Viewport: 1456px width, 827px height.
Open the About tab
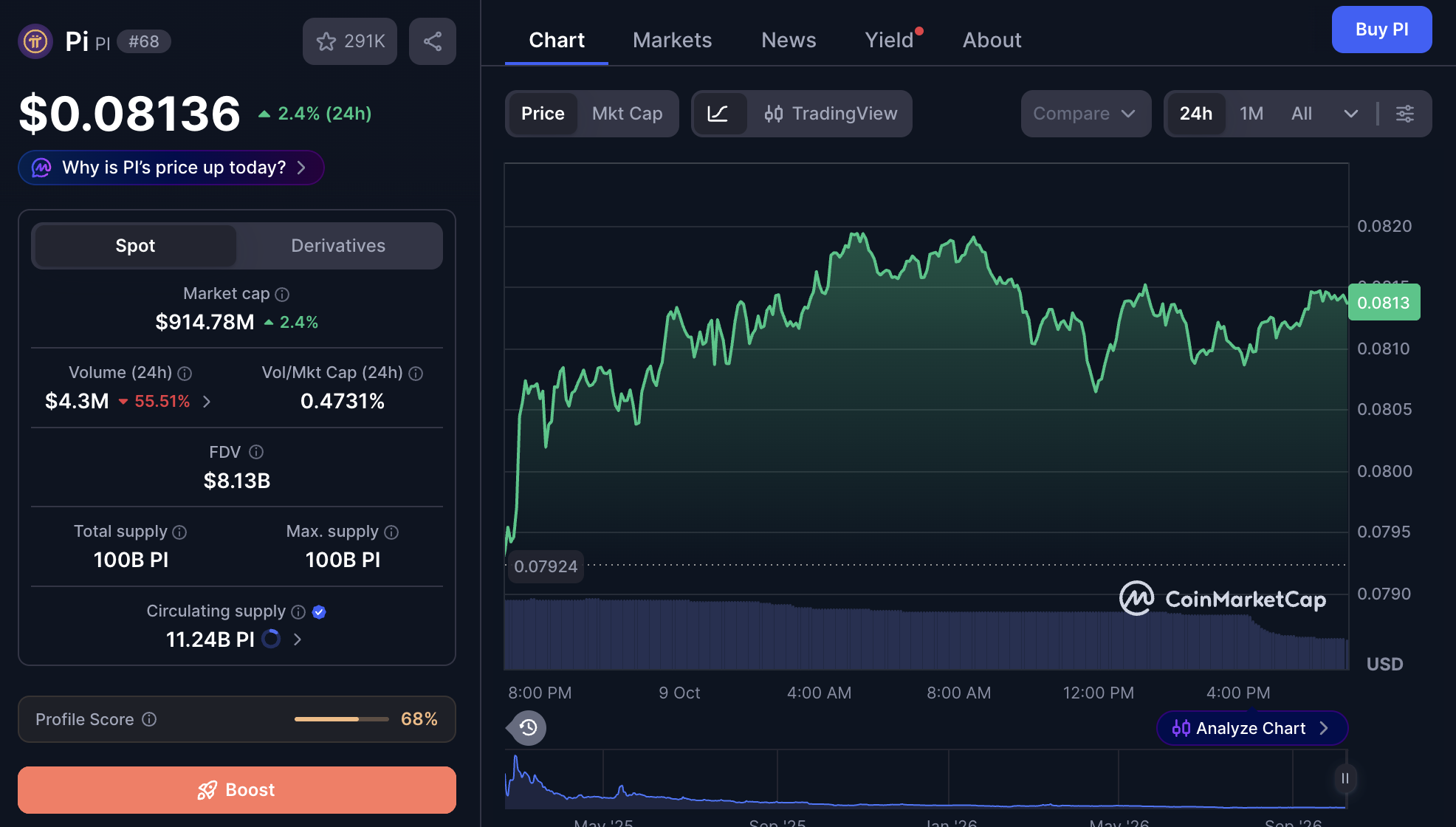992,40
